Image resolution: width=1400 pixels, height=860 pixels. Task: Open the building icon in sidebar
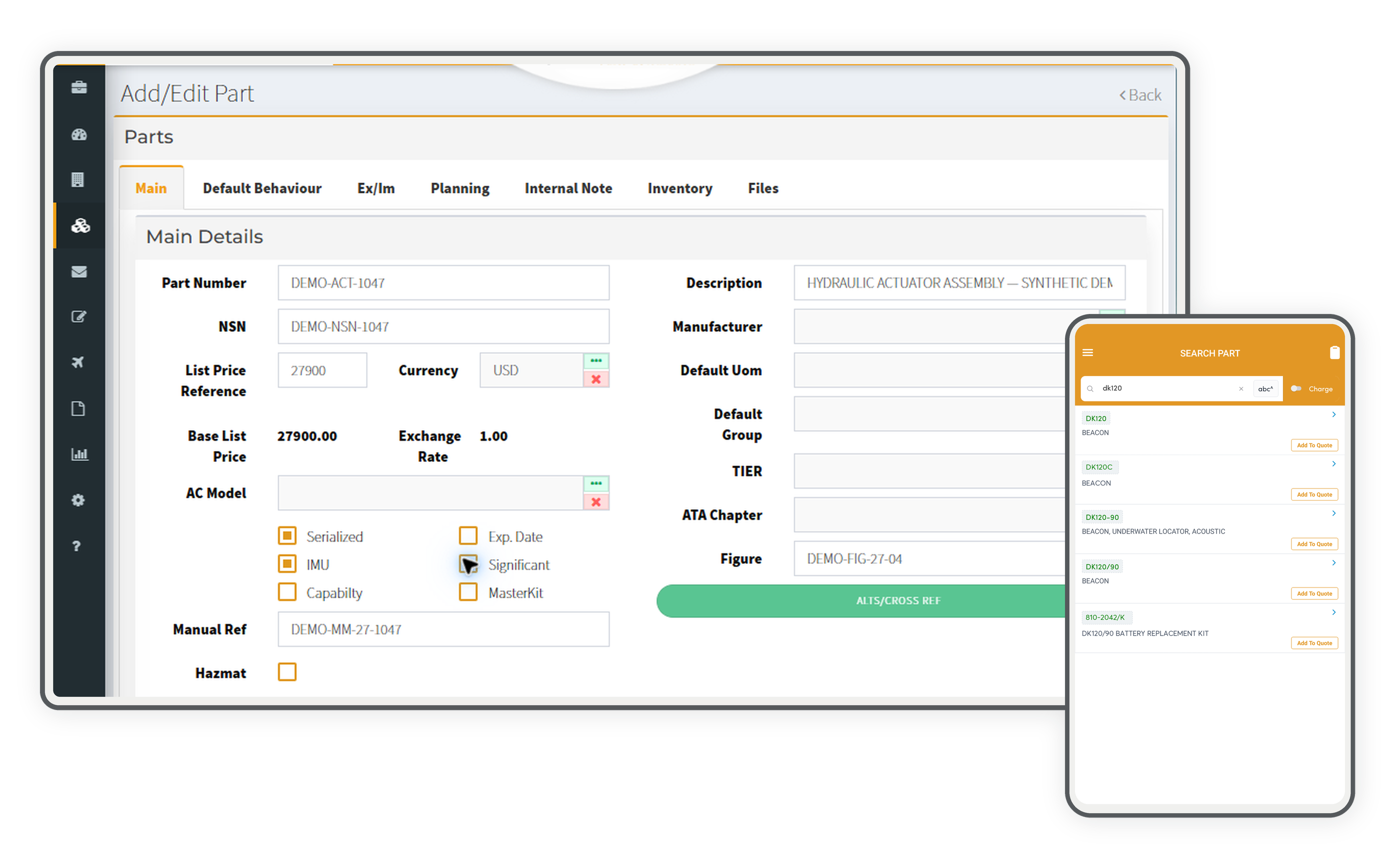[x=78, y=179]
